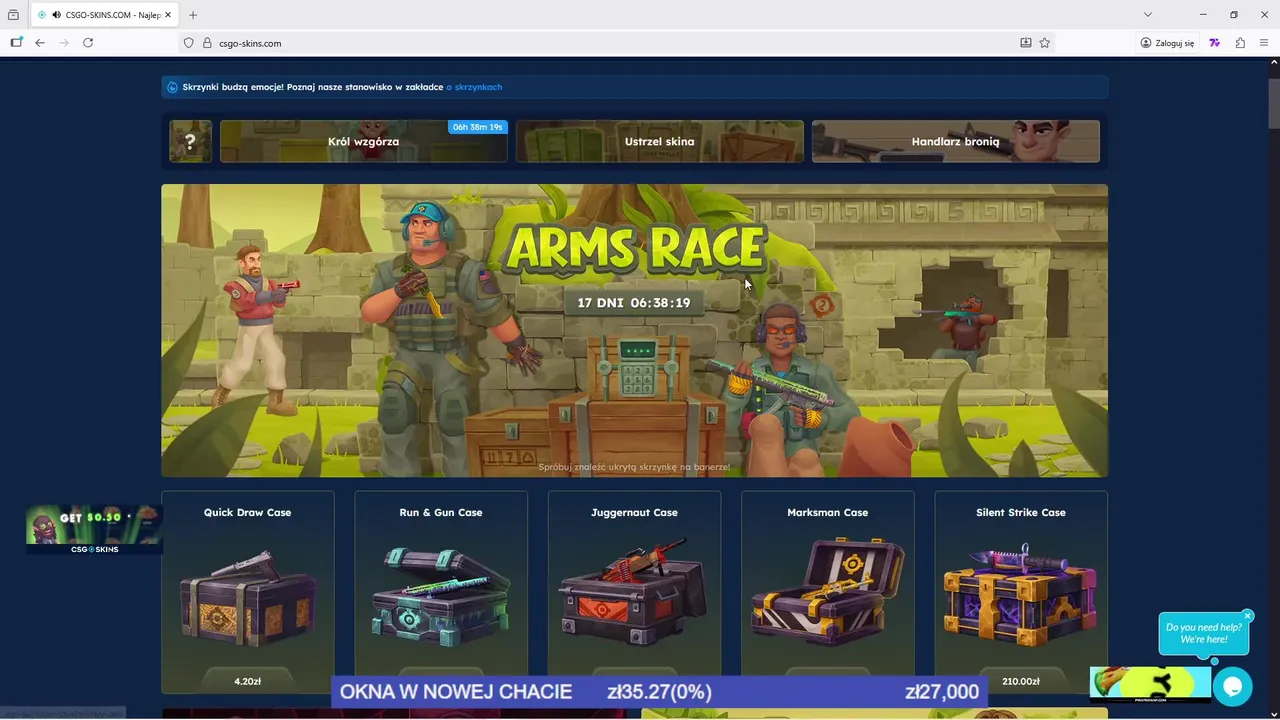Open the Quick Draw Case
Viewport: 1280px width, 720px height.
click(248, 592)
